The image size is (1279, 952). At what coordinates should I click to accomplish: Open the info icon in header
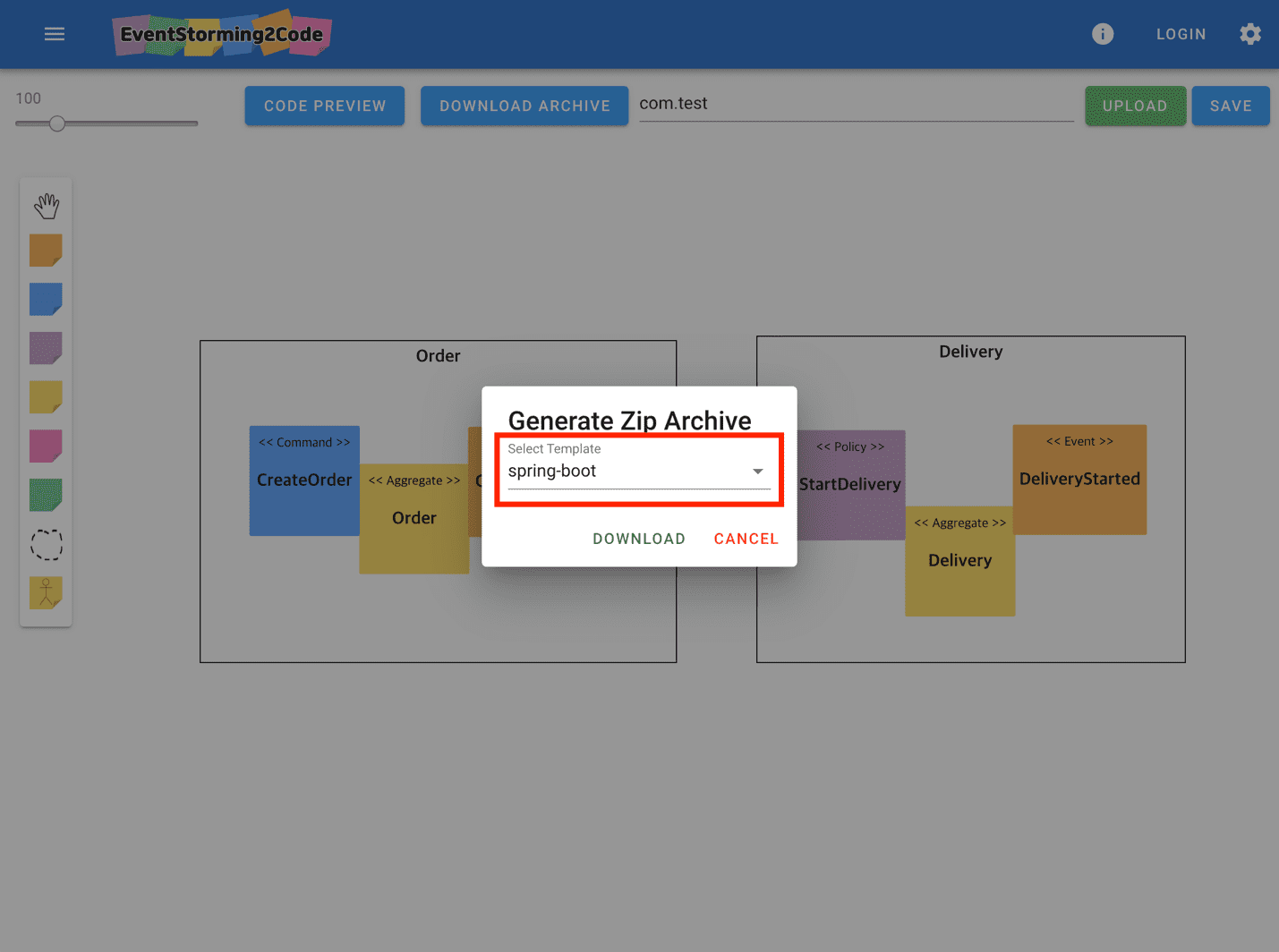coord(1103,34)
